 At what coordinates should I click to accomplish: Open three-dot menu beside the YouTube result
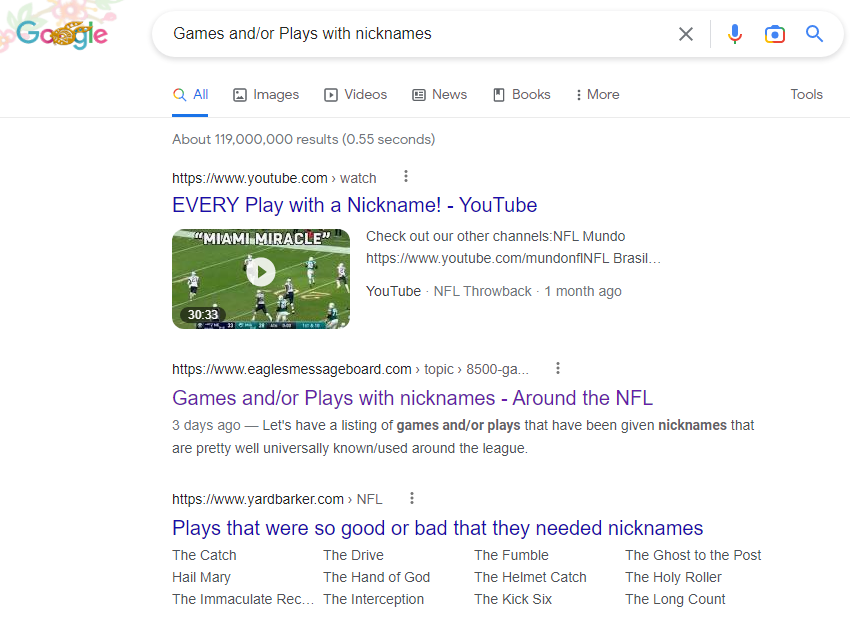(406, 177)
